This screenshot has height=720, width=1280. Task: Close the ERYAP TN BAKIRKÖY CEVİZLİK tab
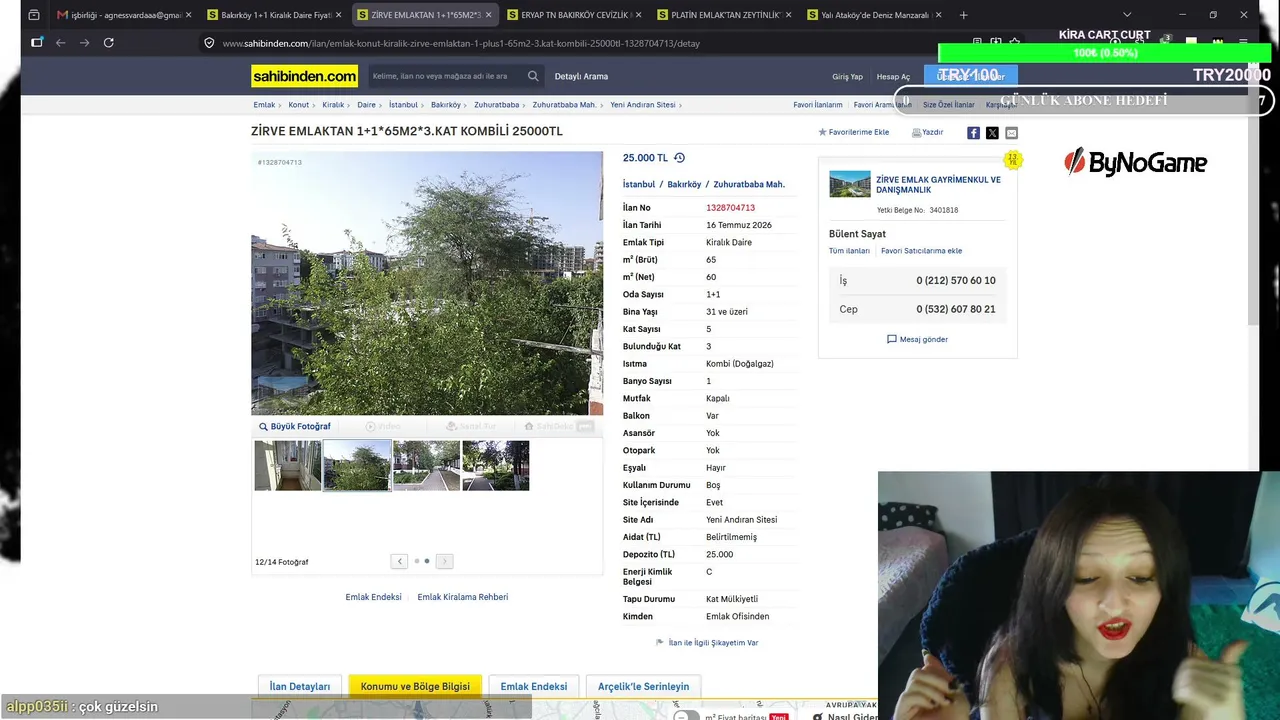(x=638, y=15)
